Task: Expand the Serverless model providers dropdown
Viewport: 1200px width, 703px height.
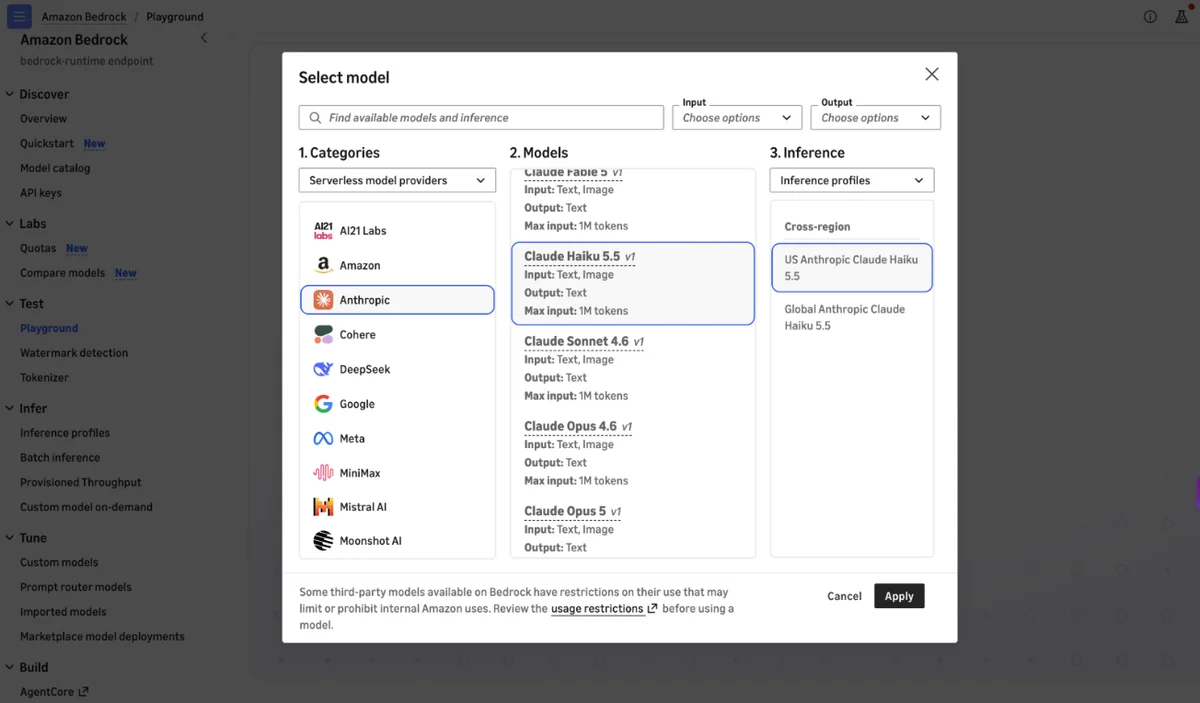Action: pos(397,181)
